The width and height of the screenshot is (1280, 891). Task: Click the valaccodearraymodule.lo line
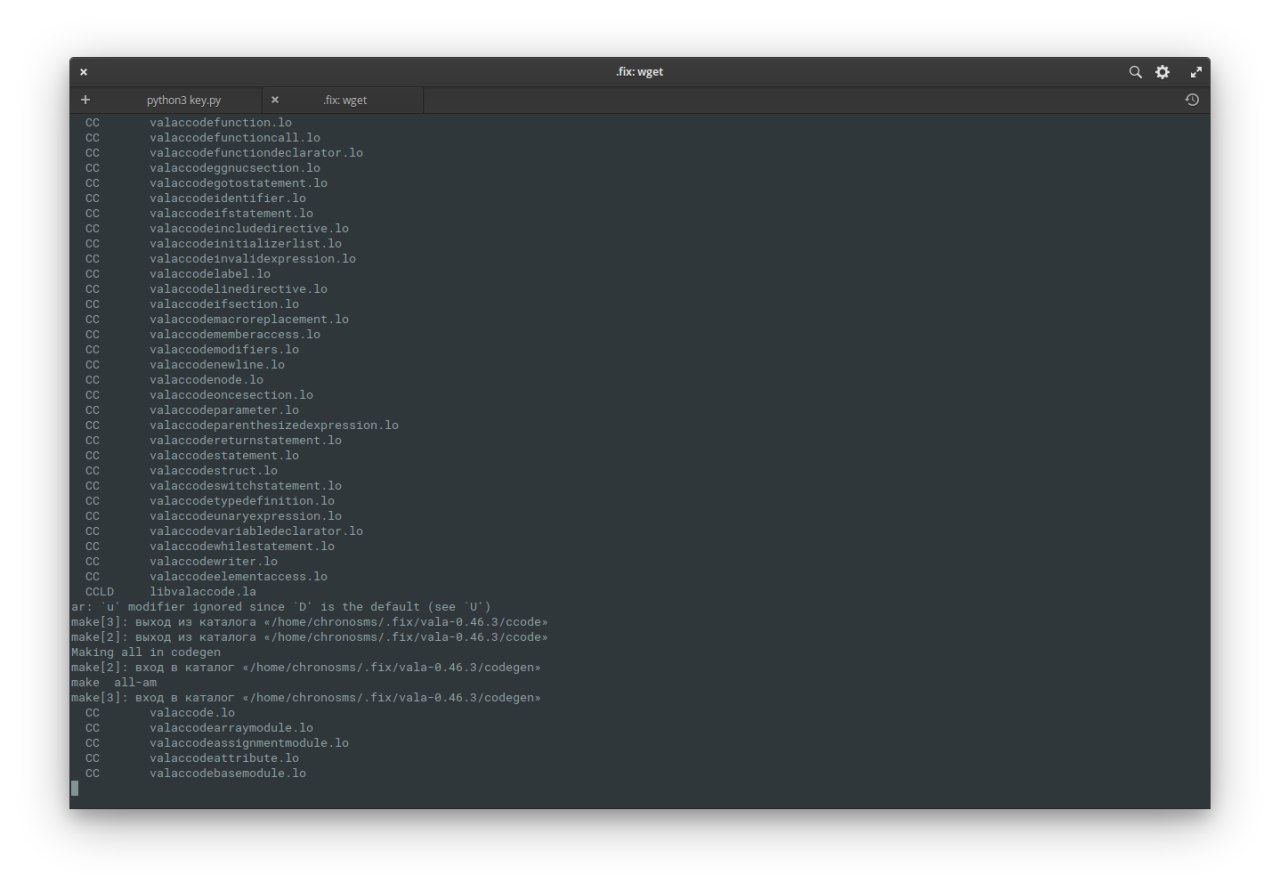coord(199,728)
